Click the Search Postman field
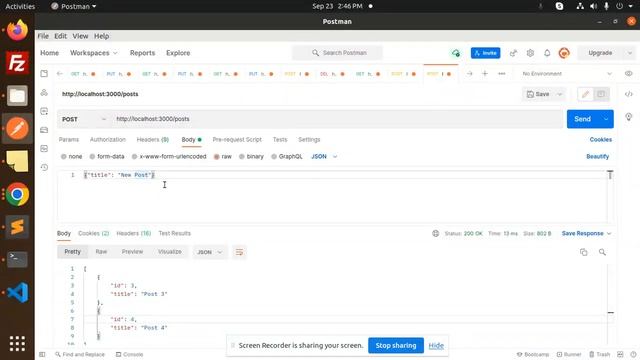Screen dimensions: 640x360 coord(337,53)
